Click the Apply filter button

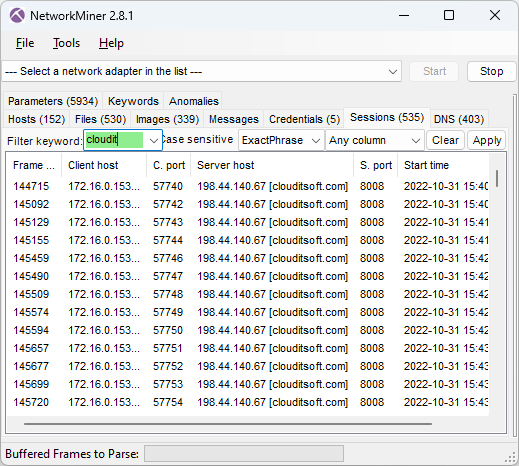click(487, 140)
